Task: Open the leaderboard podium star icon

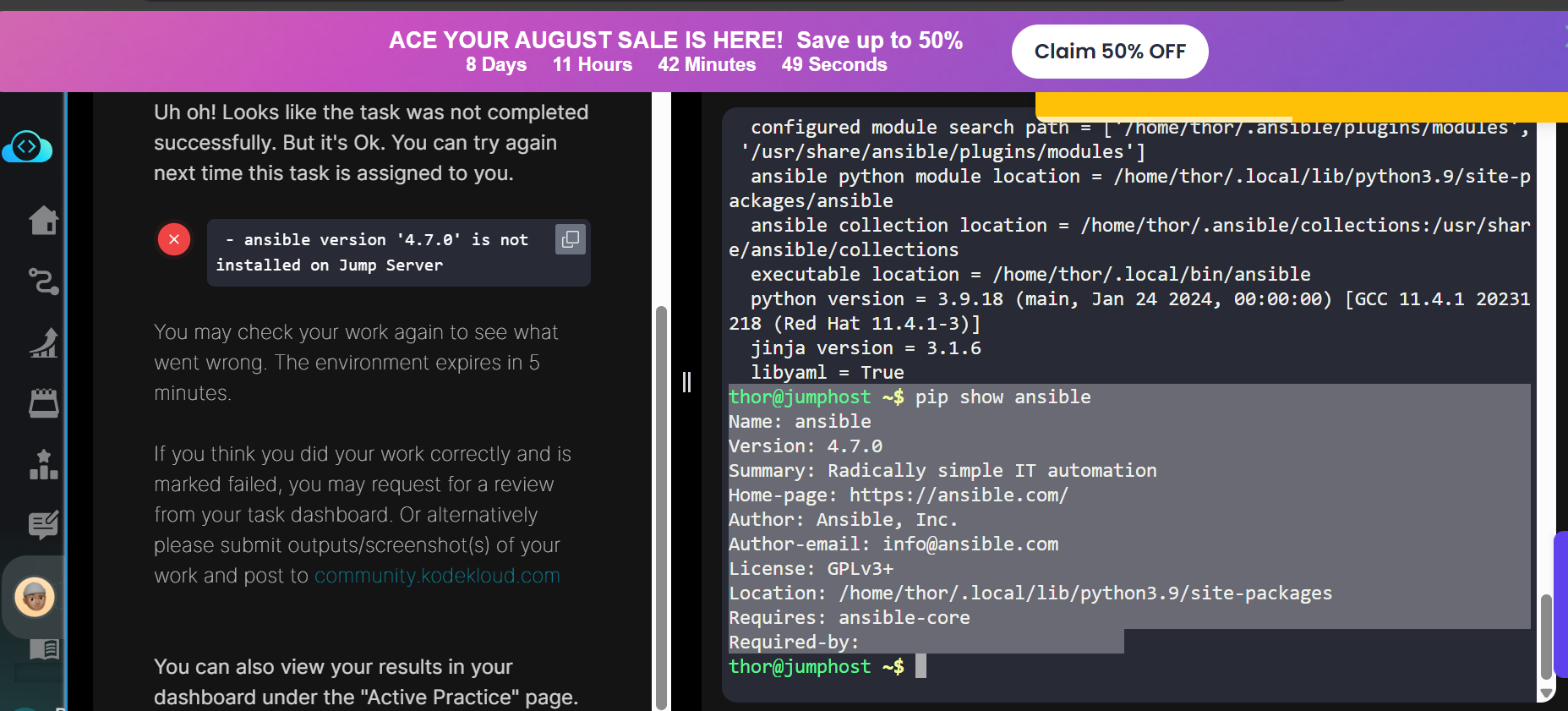Action: pyautogui.click(x=43, y=464)
